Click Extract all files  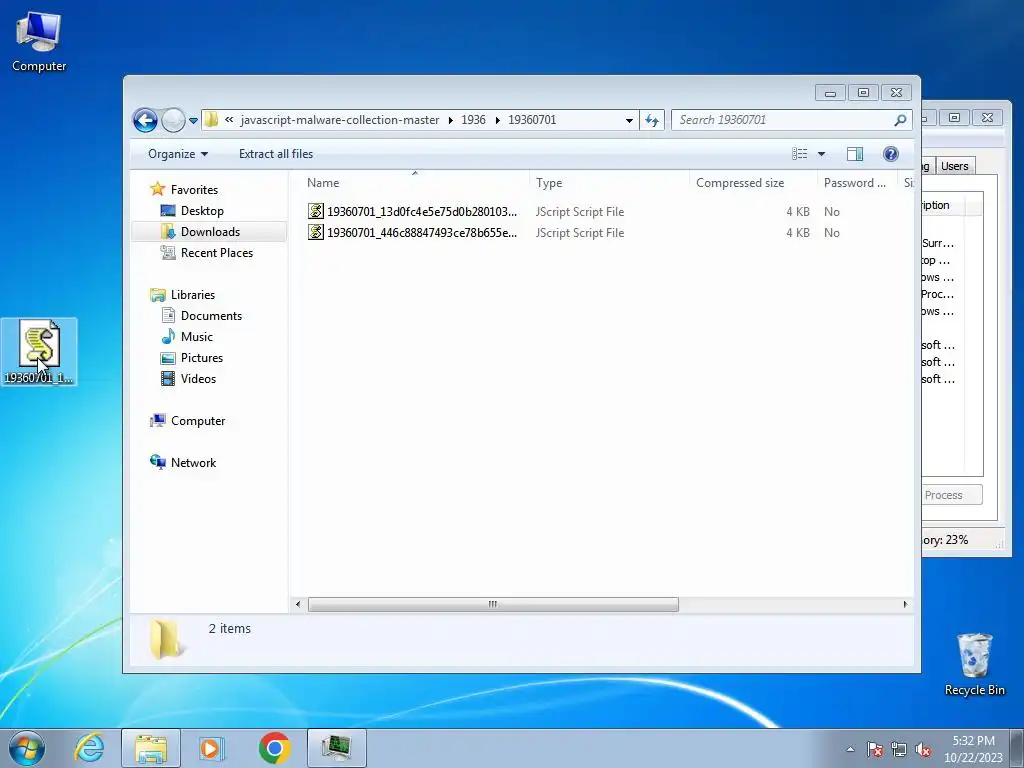click(276, 154)
